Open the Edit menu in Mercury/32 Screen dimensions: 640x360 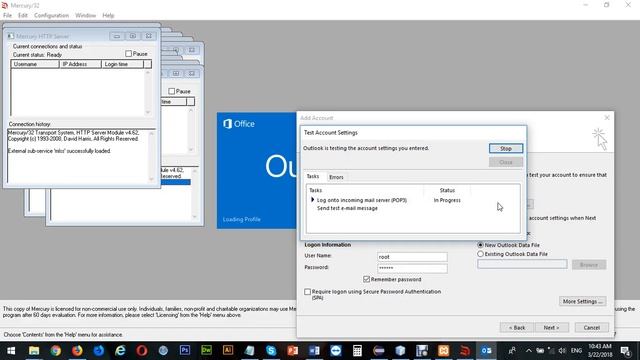click(x=23, y=15)
